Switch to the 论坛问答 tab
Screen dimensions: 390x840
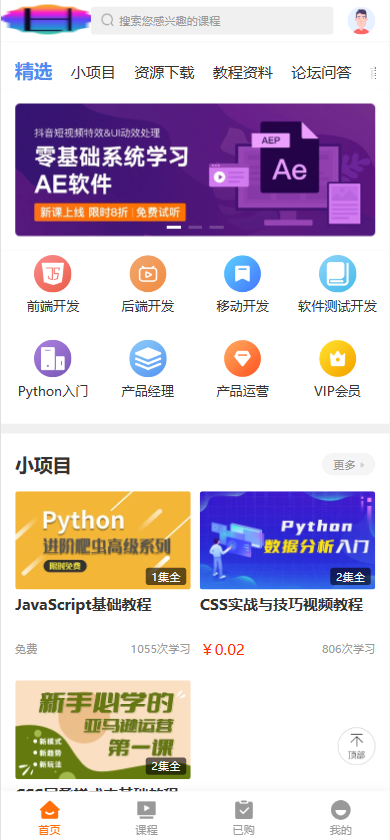321,72
